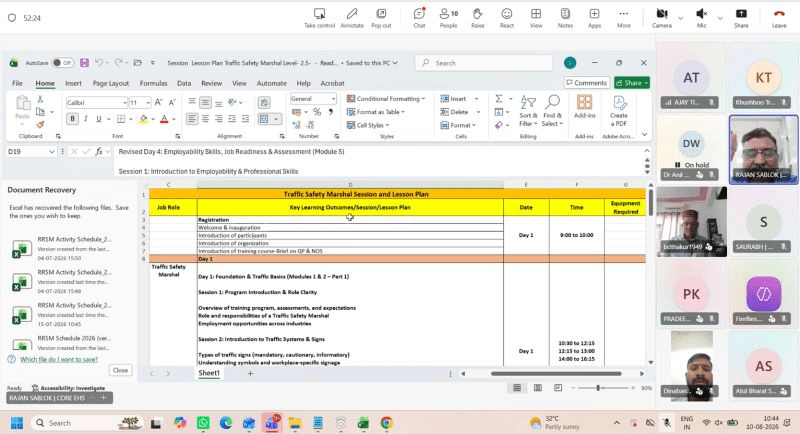Open the font size 11 dropdown
This screenshot has width=800, height=434.
(x=148, y=103)
